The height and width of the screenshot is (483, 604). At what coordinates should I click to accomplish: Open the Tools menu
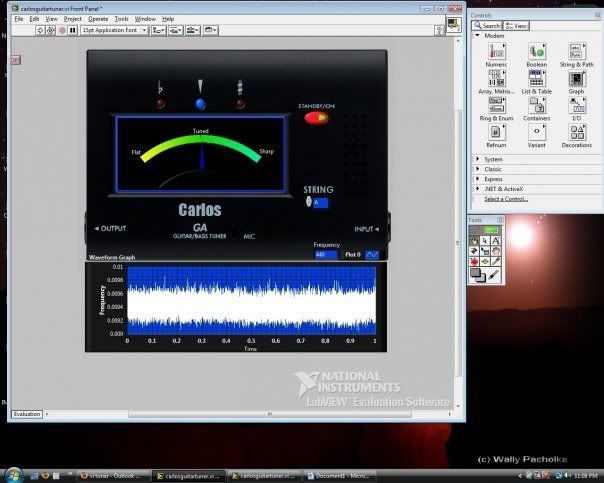(121, 19)
